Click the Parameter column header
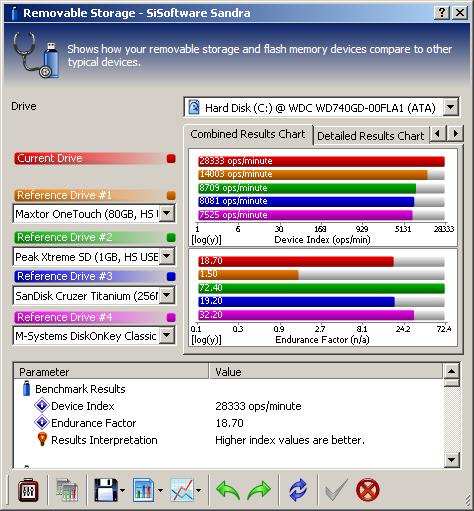Screen dimensions: 474x511 (111, 372)
